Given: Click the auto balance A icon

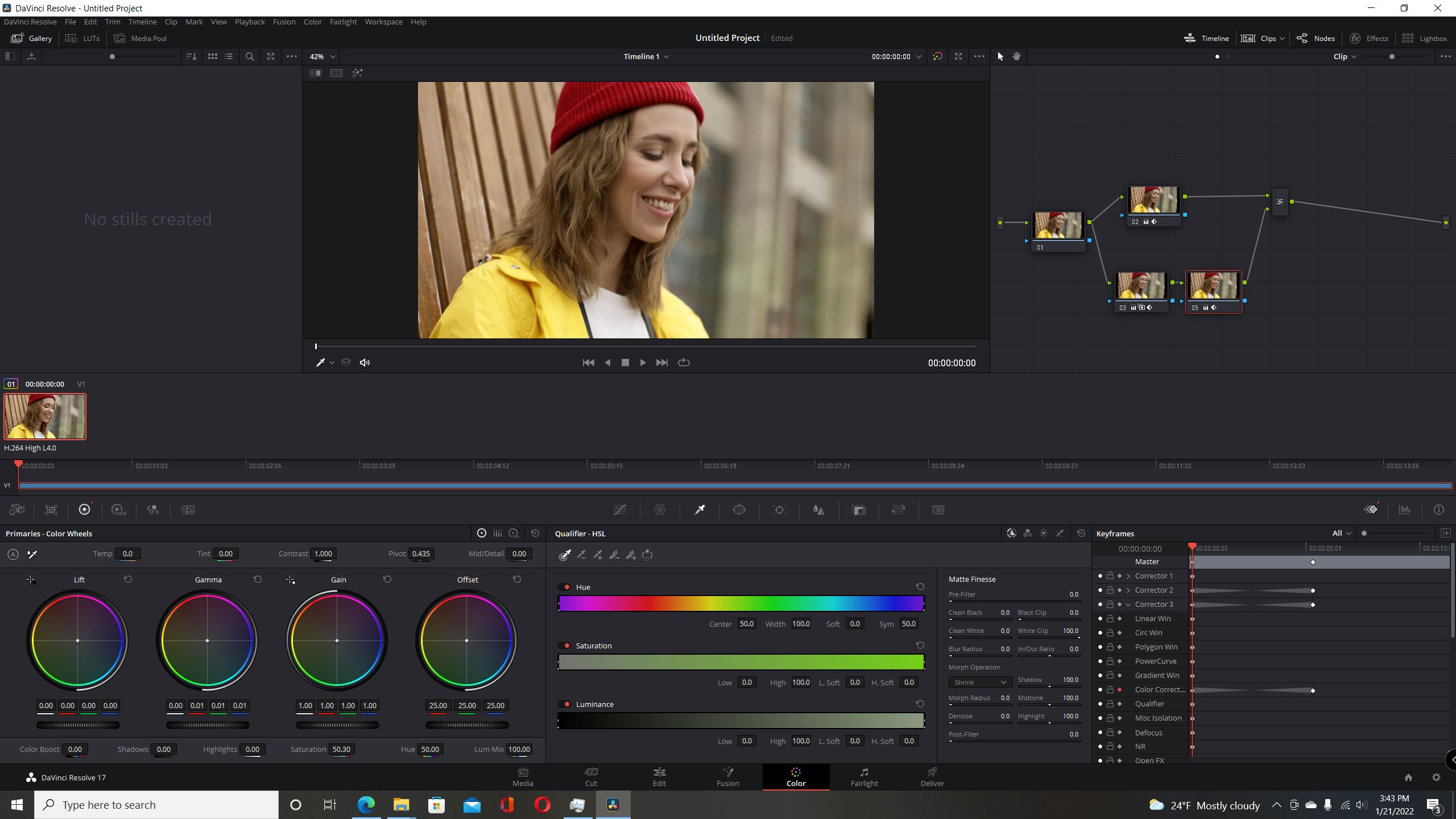Looking at the screenshot, I should pyautogui.click(x=13, y=554).
